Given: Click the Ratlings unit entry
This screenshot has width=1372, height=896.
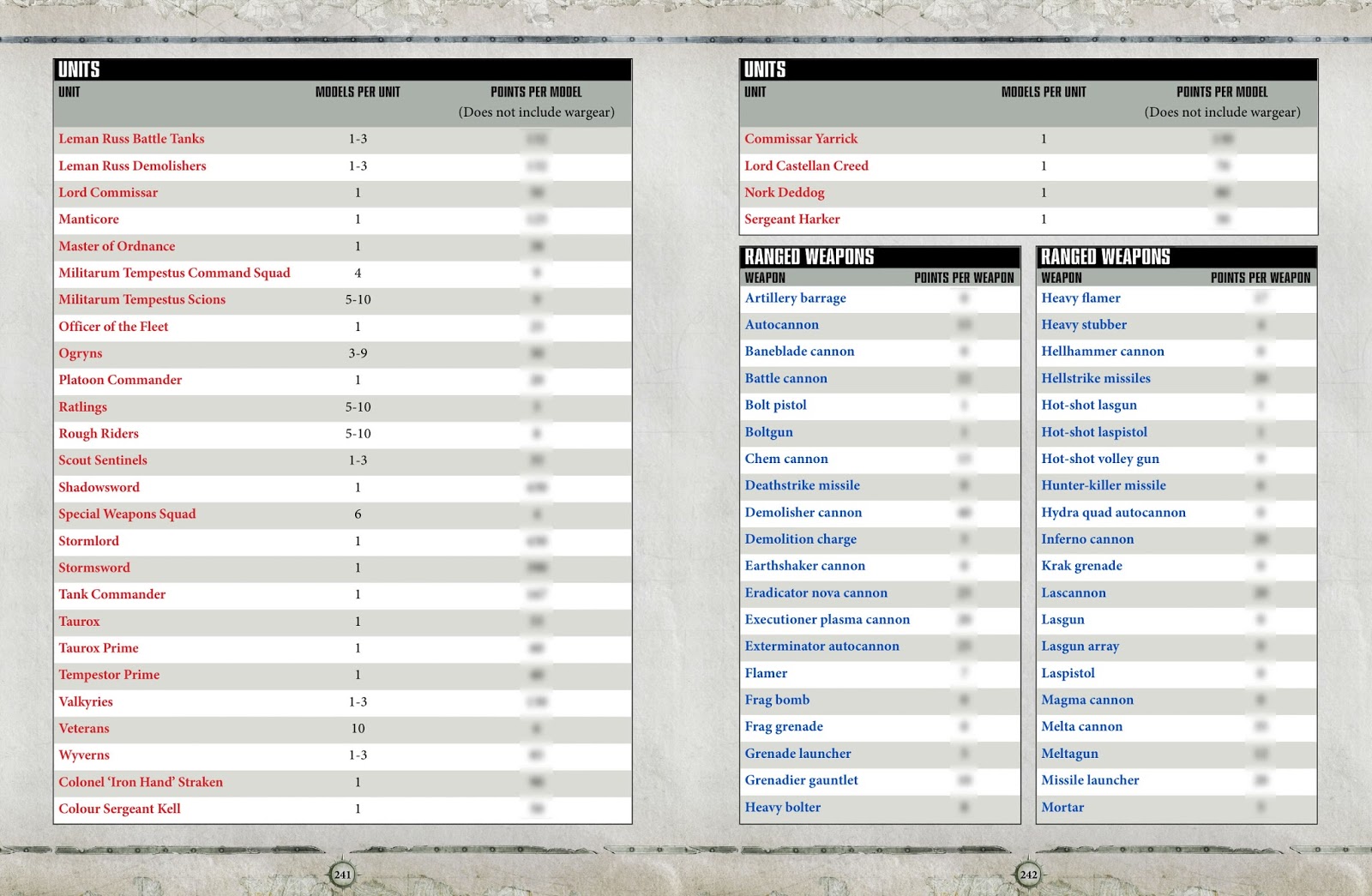Looking at the screenshot, I should (83, 407).
